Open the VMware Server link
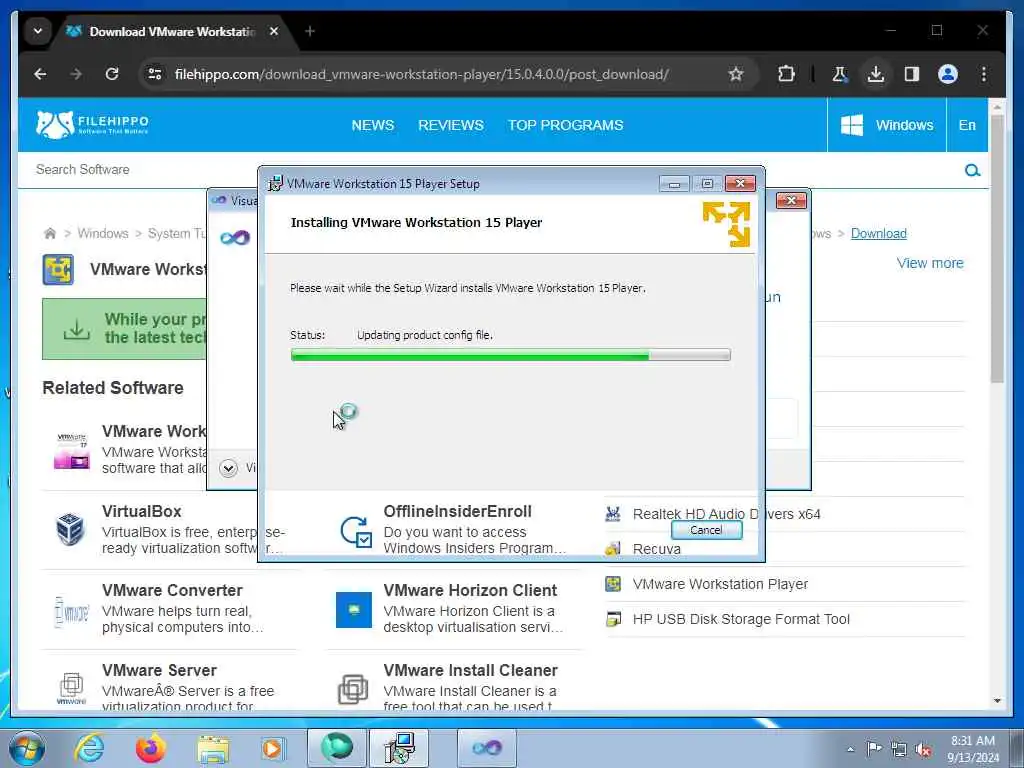Screen dimensions: 1024x768 [x=159, y=671]
